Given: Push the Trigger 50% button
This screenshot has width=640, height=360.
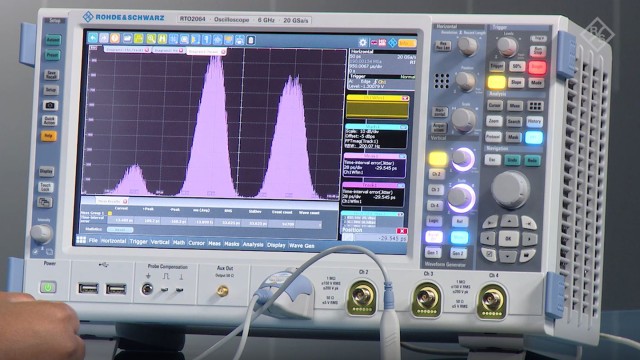Looking at the screenshot, I should pos(517,67).
